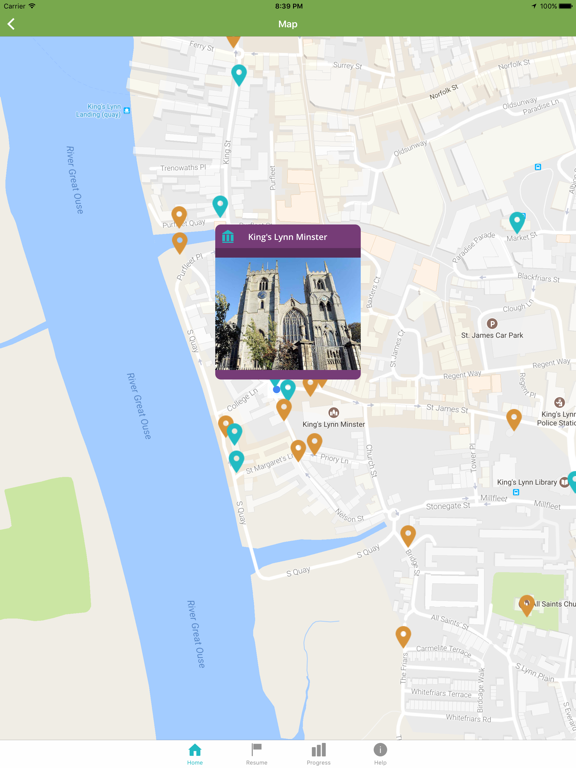Select teal pin beside Trenowaths Pl
The height and width of the screenshot is (768, 576).
[x=220, y=206]
